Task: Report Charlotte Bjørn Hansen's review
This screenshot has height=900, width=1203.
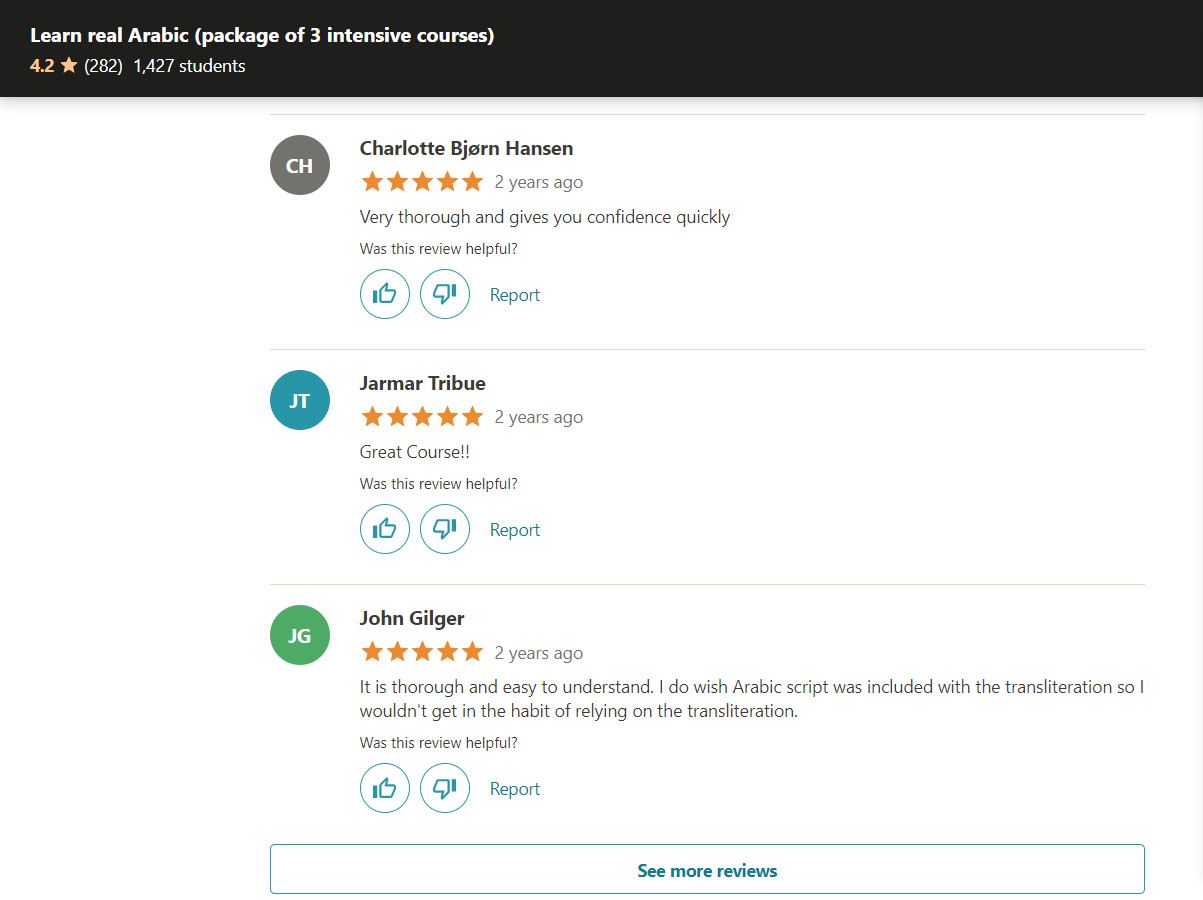Action: pos(515,295)
